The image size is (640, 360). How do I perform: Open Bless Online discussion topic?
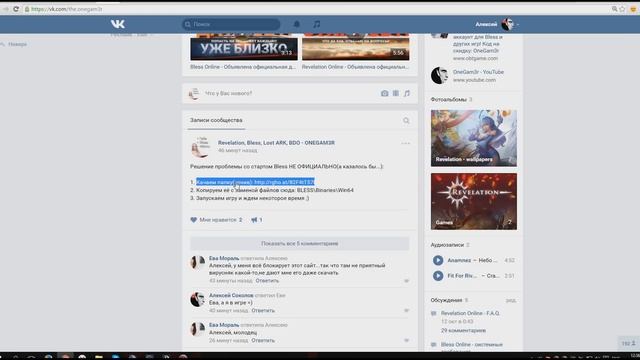coord(471,344)
